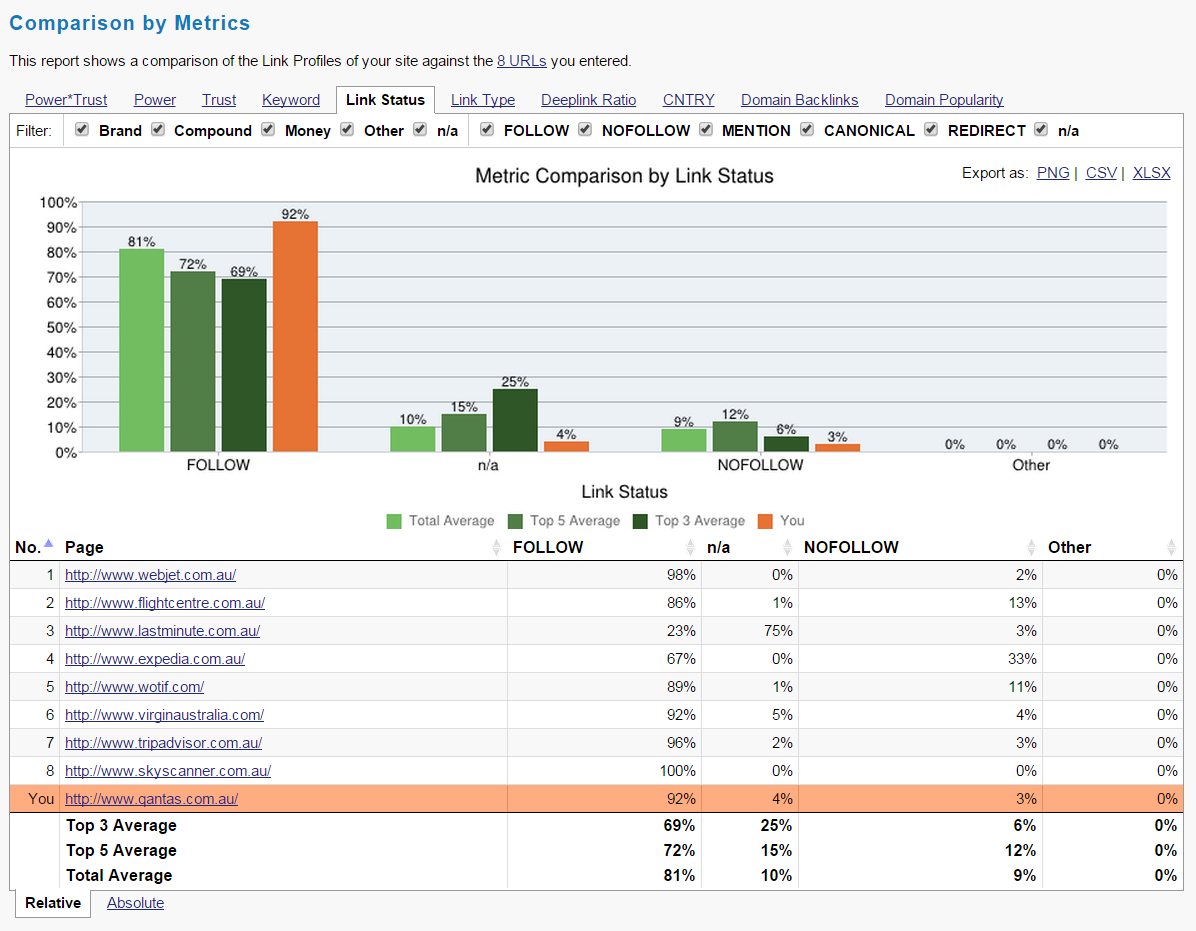Screen dimensions: 1196x931
Task: Uncheck the Brand filter checkbox
Action: (82, 130)
